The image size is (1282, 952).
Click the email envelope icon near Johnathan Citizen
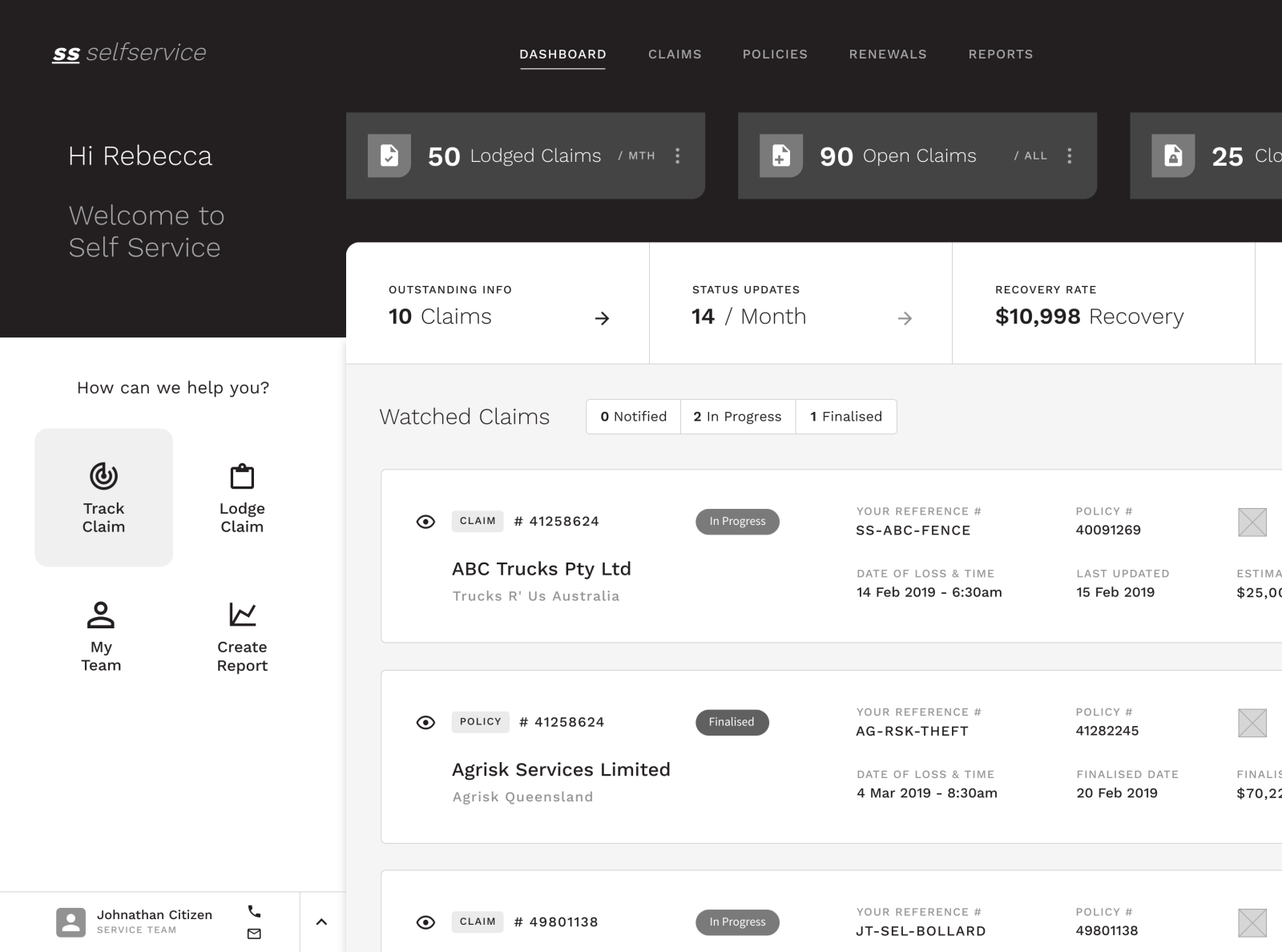255,933
